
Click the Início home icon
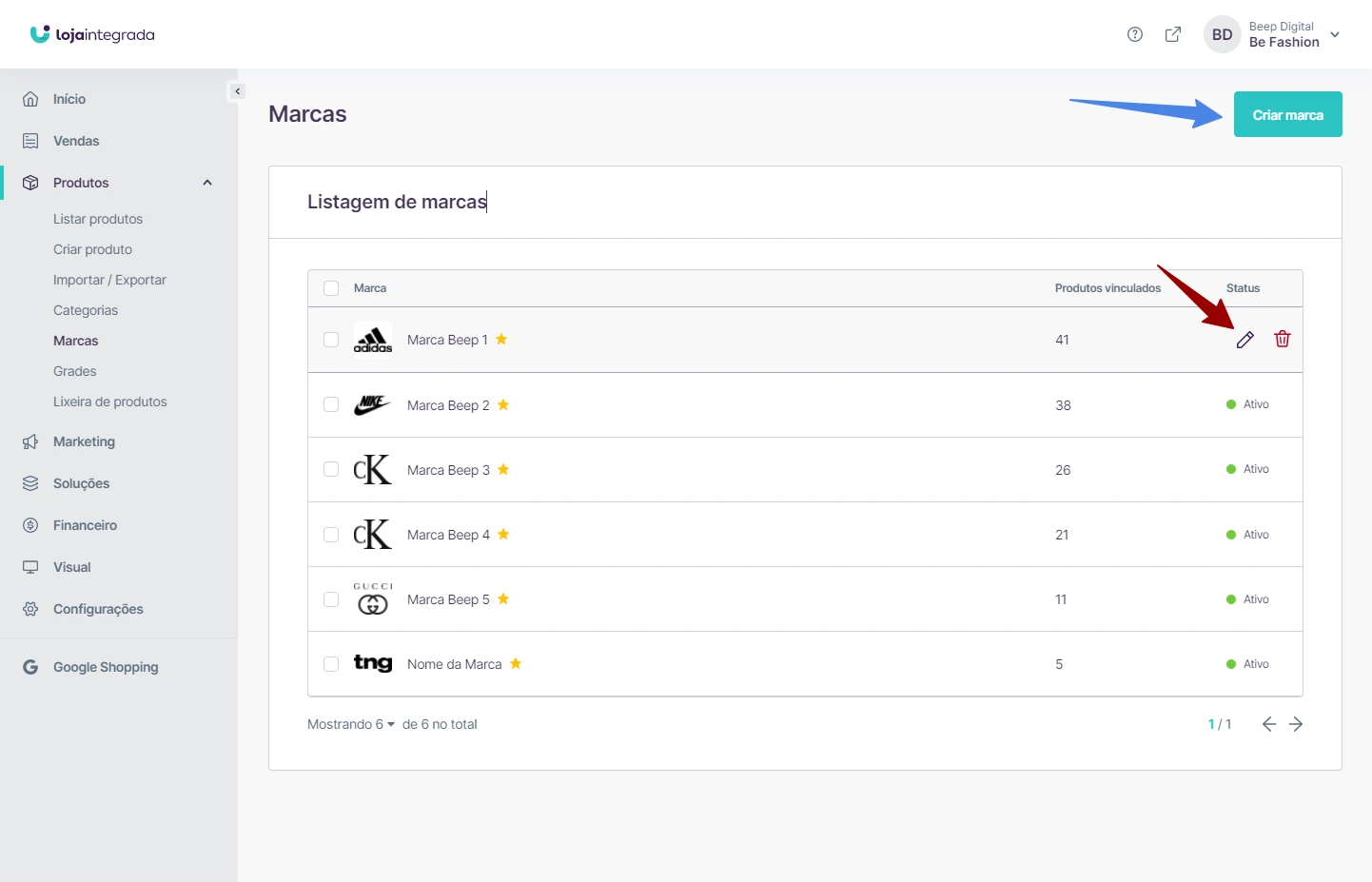point(30,99)
